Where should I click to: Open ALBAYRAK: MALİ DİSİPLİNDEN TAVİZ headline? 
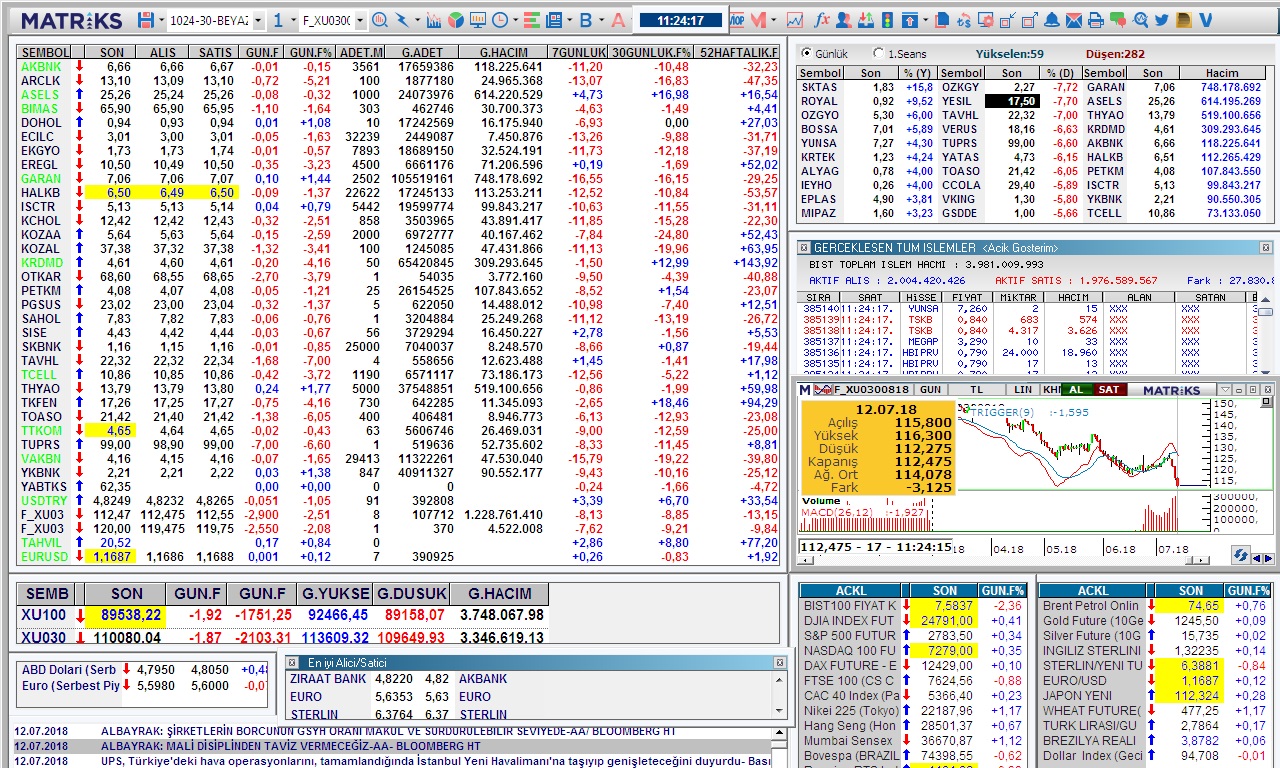(291, 746)
